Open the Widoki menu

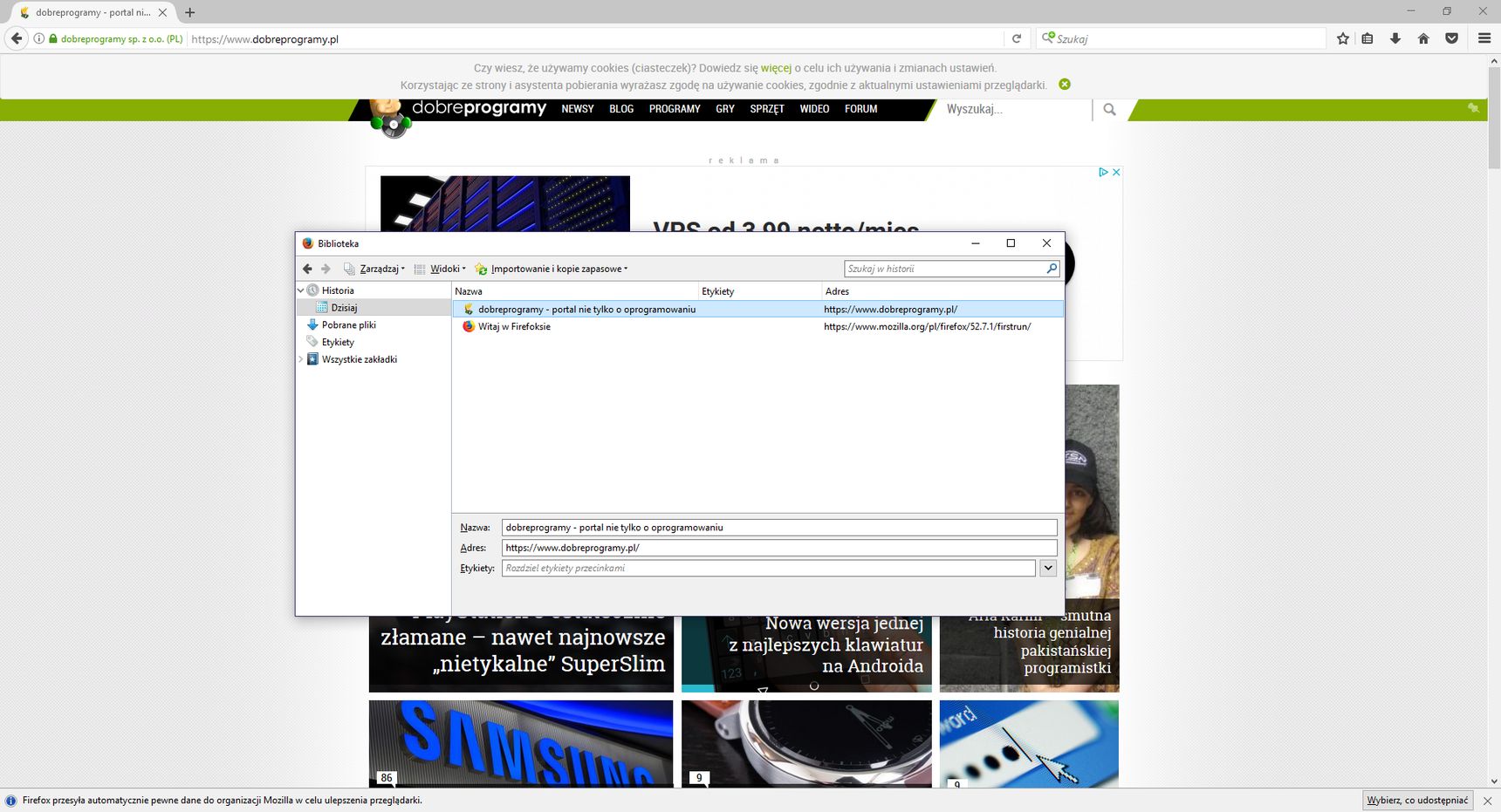440,269
